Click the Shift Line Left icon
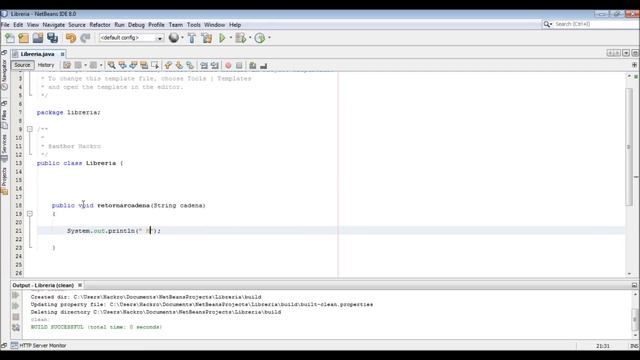The height and width of the screenshot is (360, 640). 204,65
